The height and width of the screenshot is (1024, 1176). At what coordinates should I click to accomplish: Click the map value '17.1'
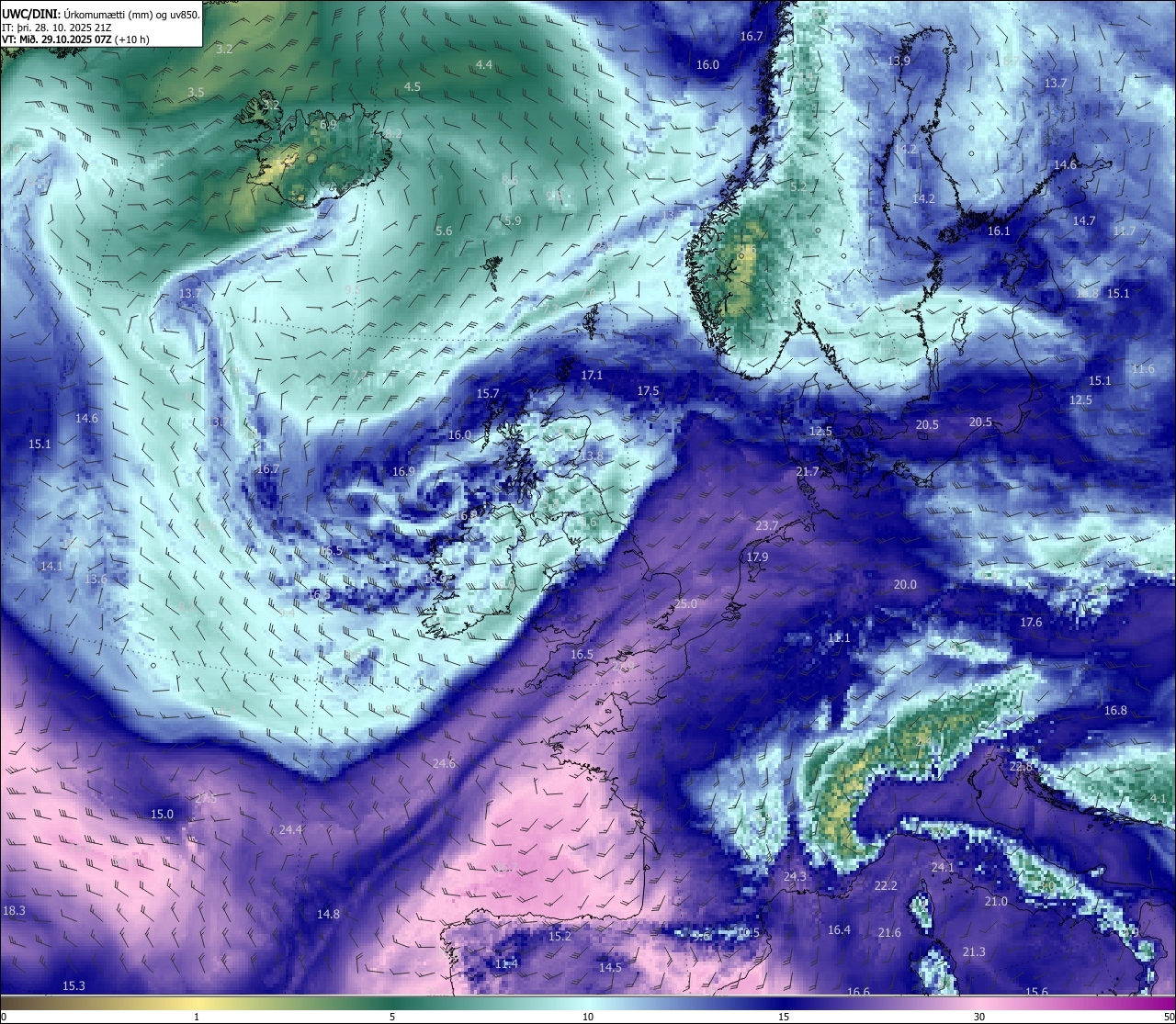coord(592,376)
